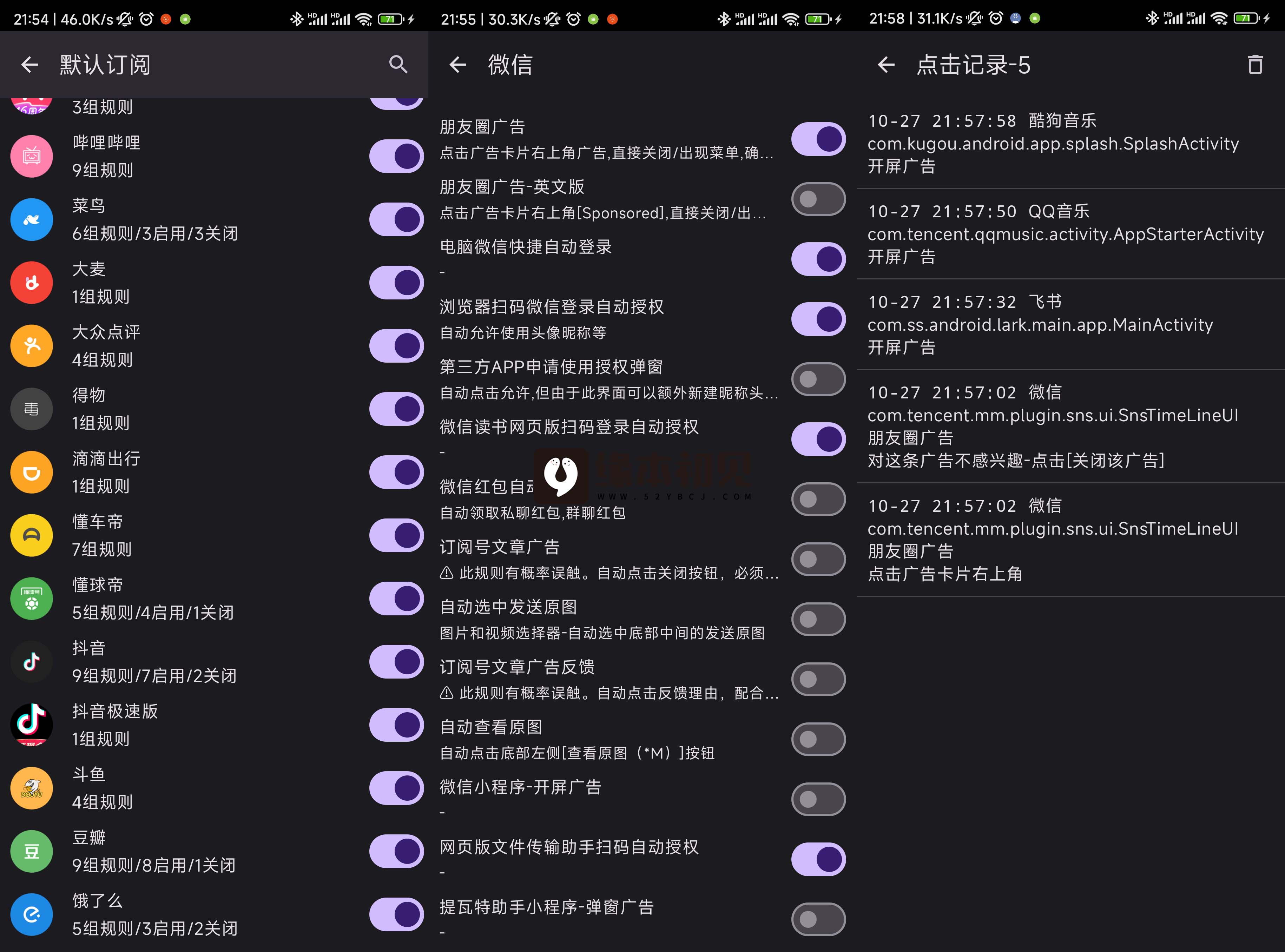Open 斗鱼 app icon
This screenshot has width=1285, height=952.
(x=32, y=788)
